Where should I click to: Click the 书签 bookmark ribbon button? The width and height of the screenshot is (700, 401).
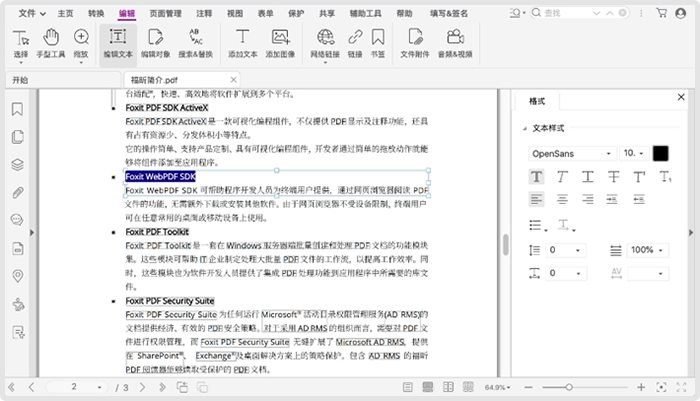pos(378,44)
